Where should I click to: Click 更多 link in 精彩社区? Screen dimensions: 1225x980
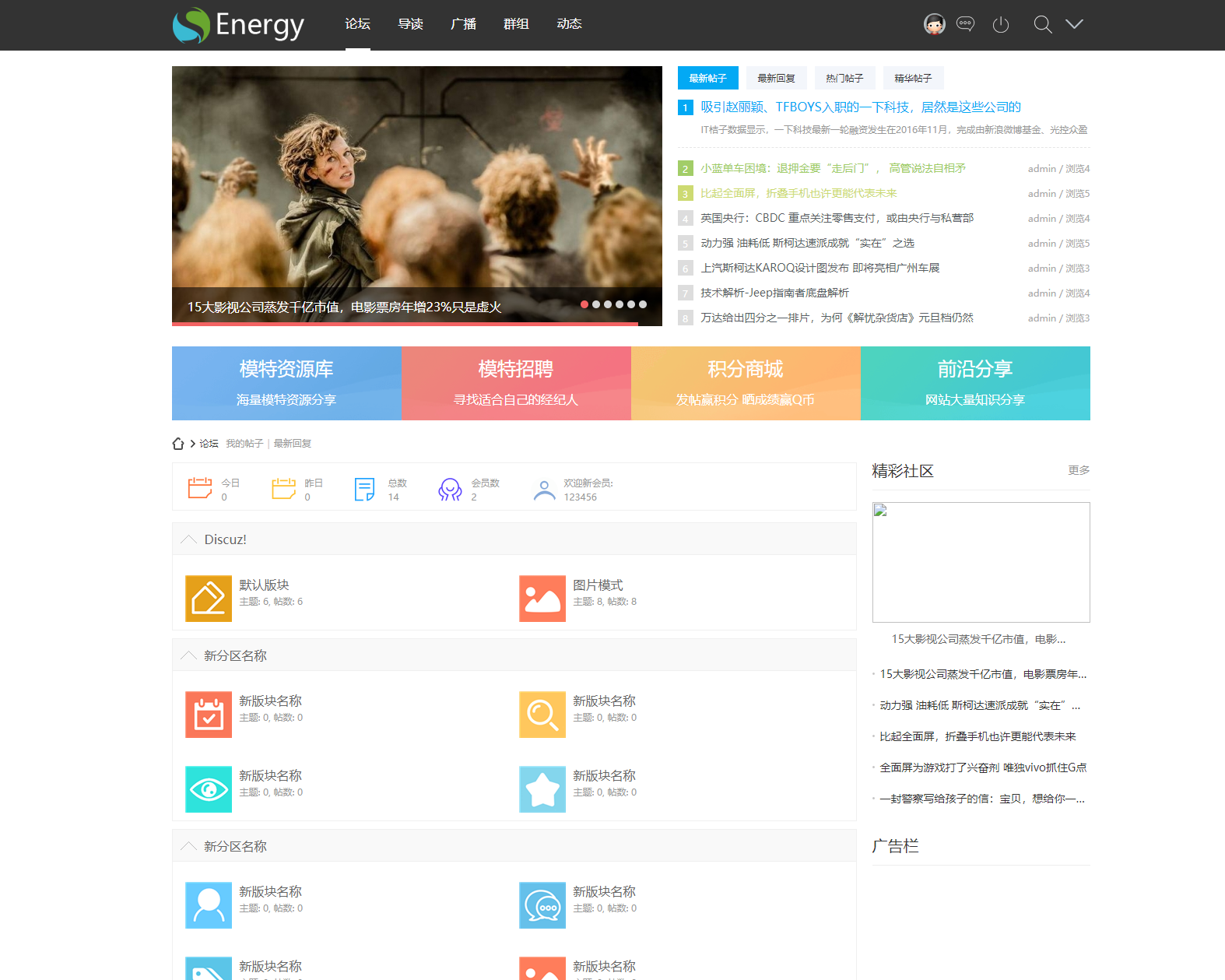1079,470
